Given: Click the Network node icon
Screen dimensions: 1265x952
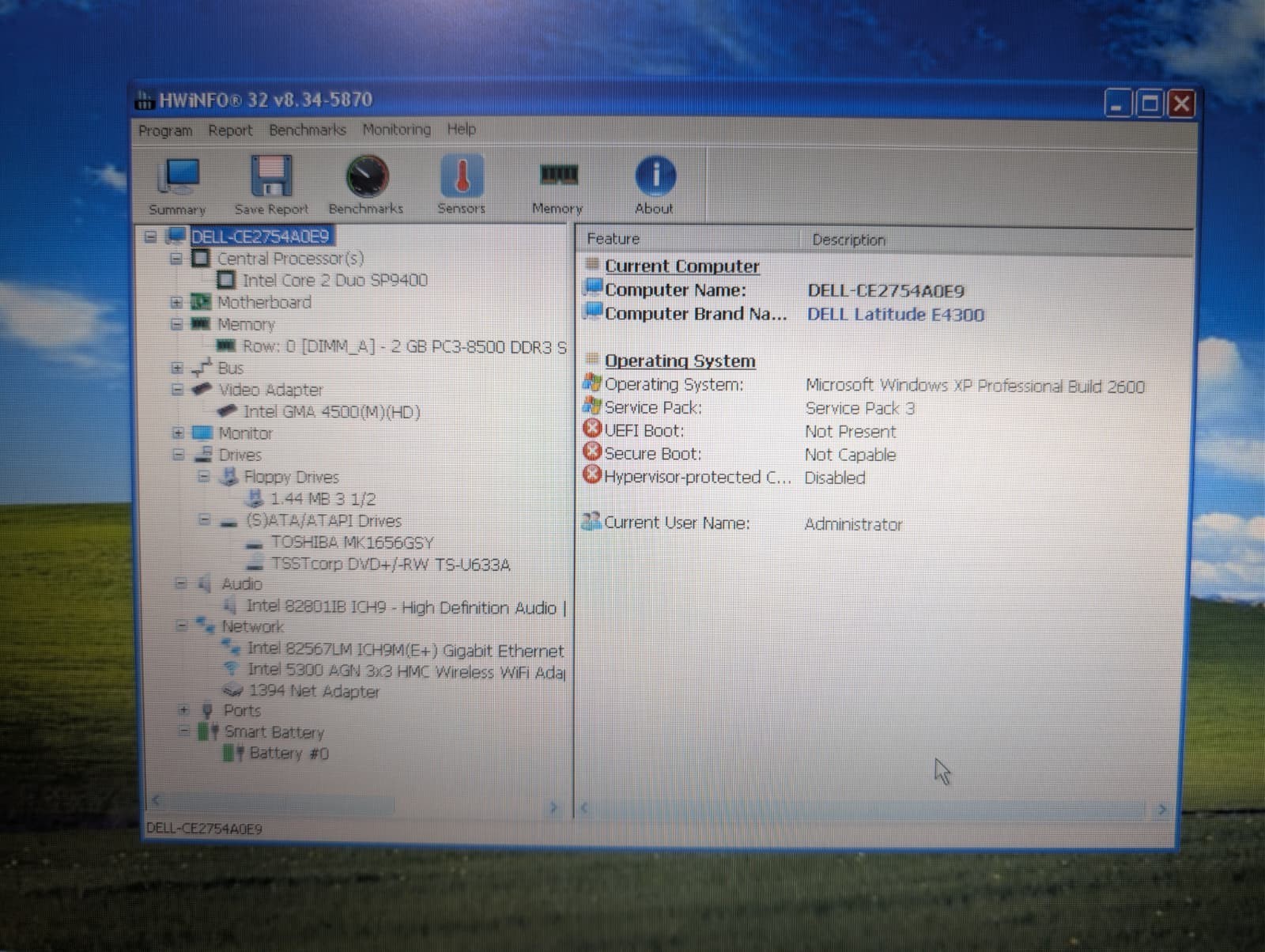Looking at the screenshot, I should 206,625.
